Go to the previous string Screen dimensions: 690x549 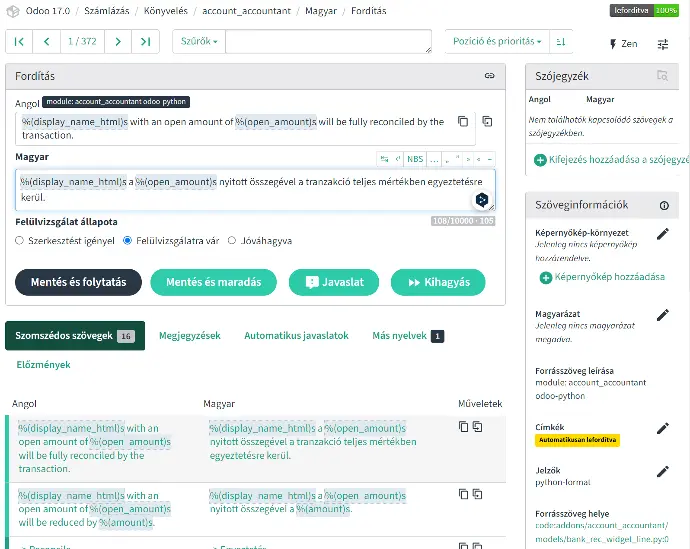(x=47, y=42)
